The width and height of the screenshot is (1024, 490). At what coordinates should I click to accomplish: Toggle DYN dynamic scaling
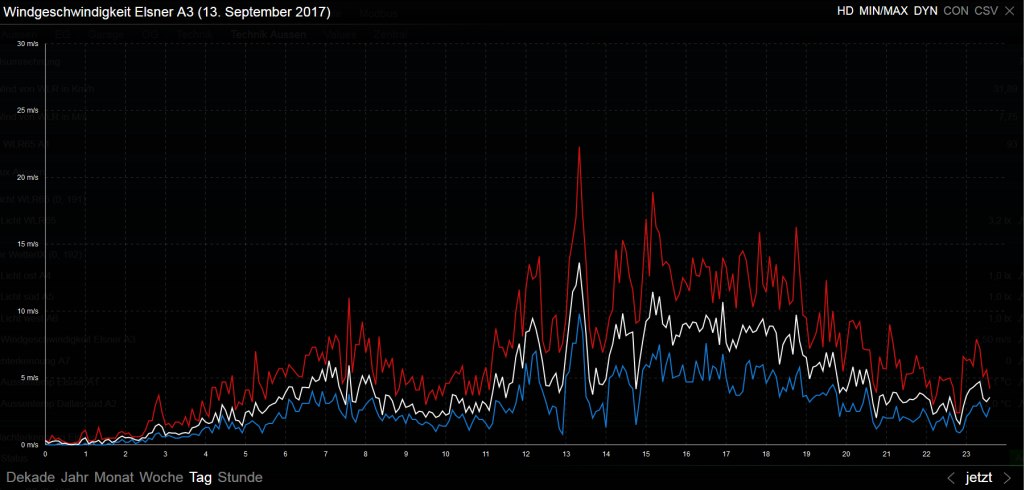[925, 12]
